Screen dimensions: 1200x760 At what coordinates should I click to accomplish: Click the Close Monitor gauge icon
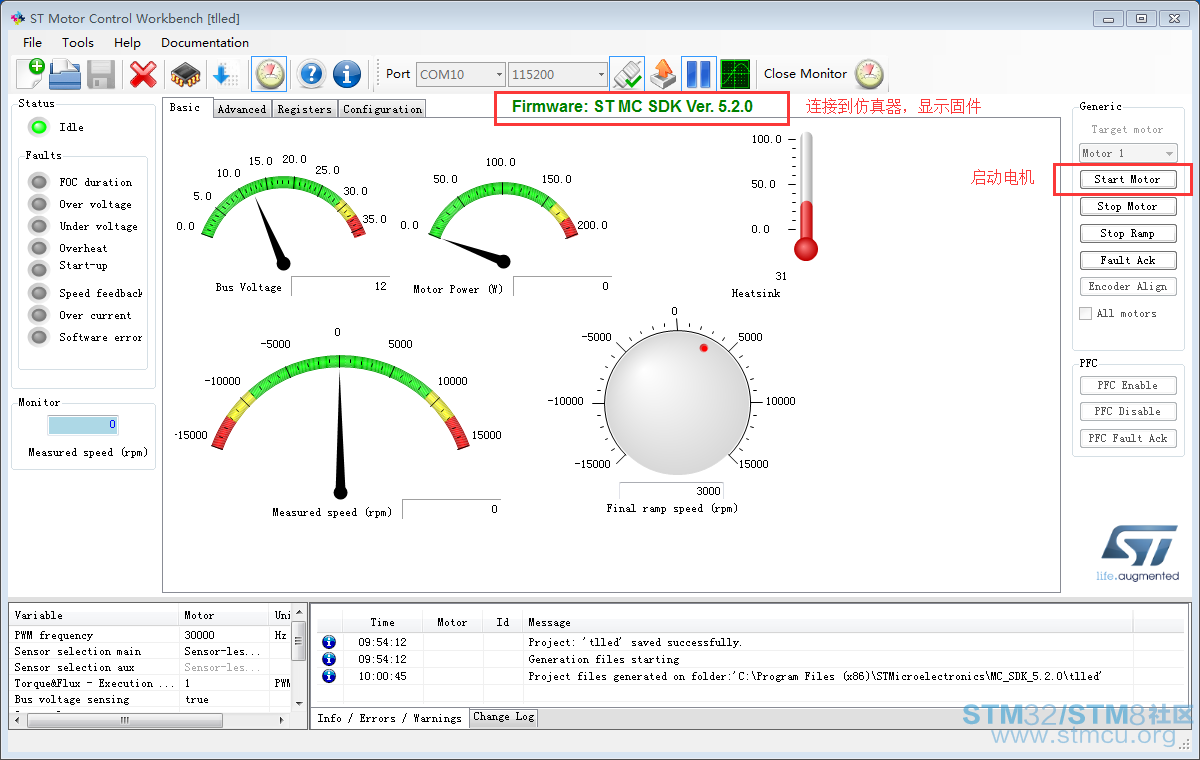point(869,74)
